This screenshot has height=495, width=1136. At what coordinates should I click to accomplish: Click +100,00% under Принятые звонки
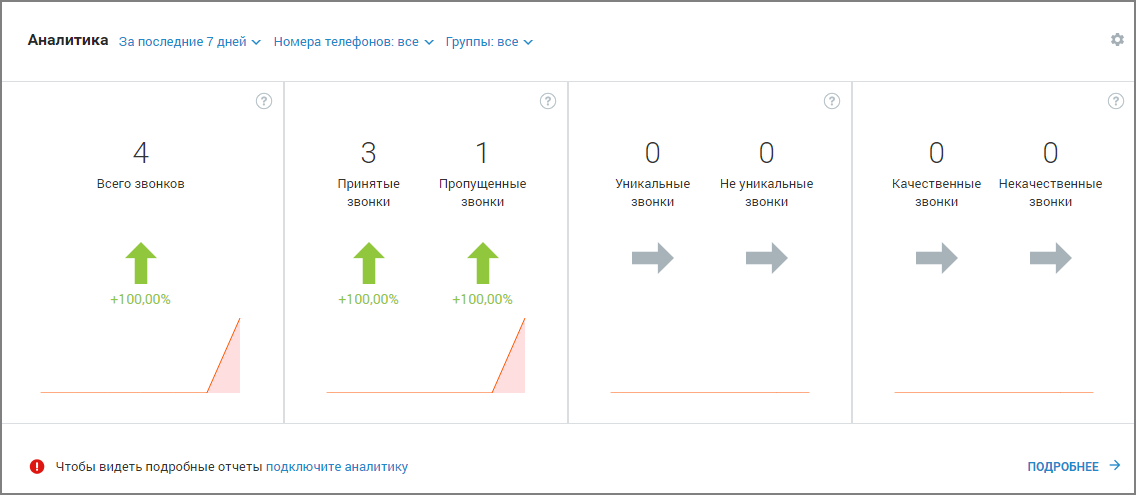tap(368, 299)
